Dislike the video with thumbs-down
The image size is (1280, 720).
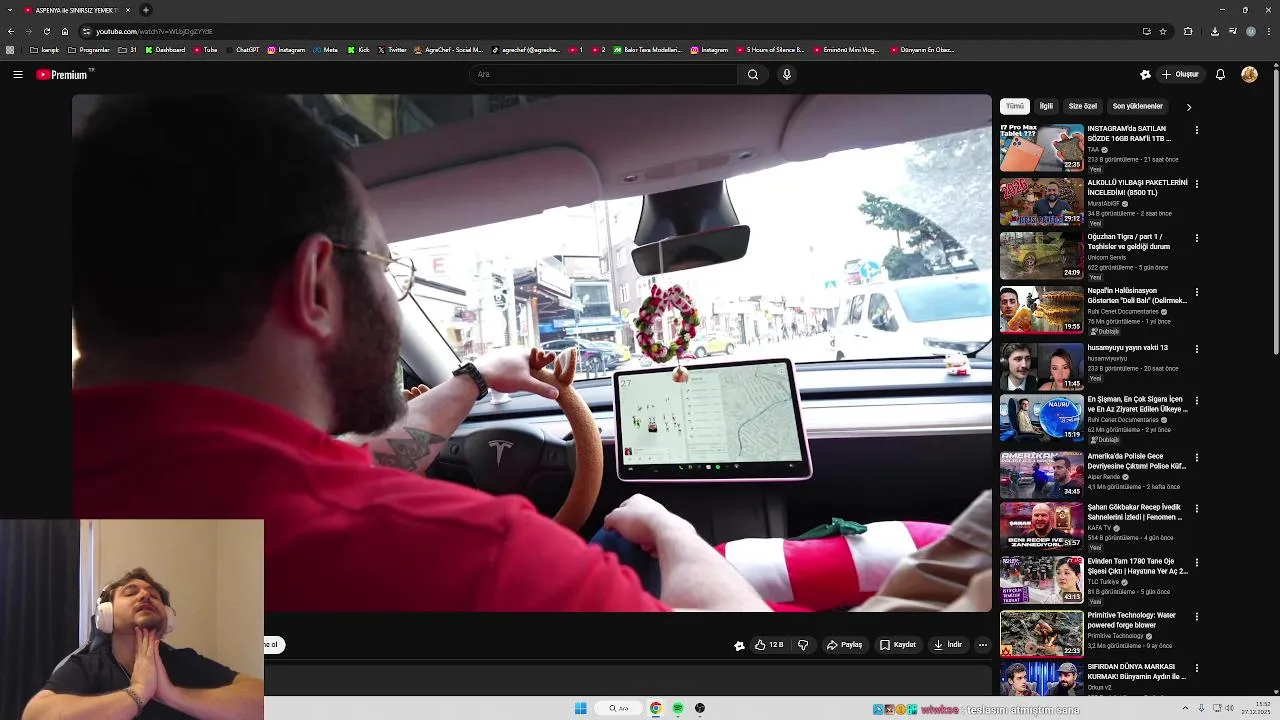click(802, 645)
